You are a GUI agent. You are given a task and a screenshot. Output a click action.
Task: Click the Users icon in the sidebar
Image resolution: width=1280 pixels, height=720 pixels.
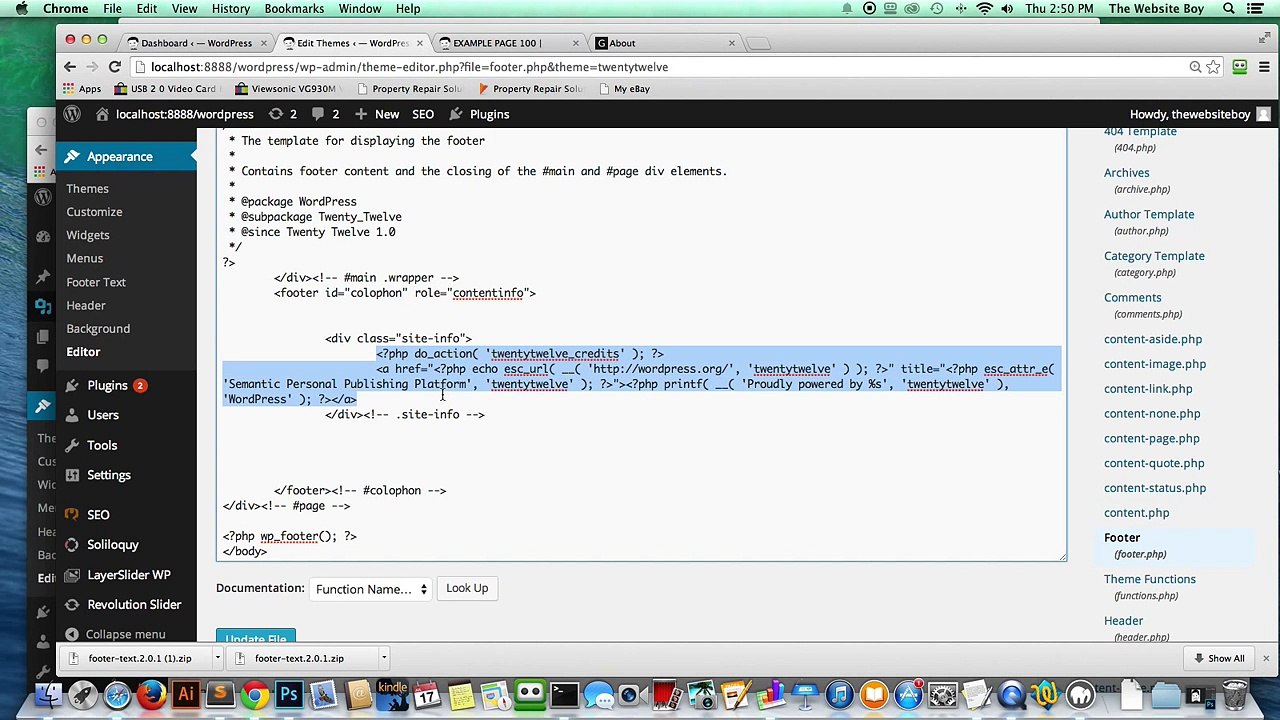71,415
